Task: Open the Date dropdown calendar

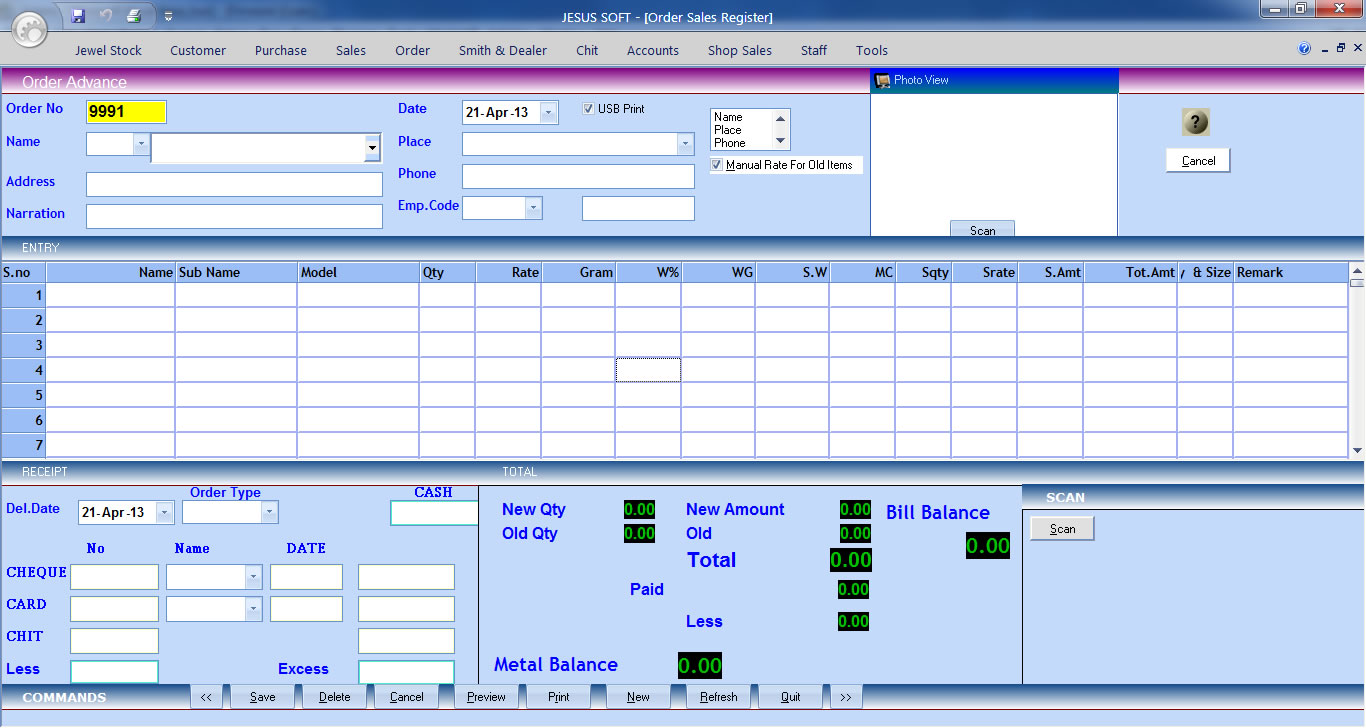Action: tap(548, 113)
